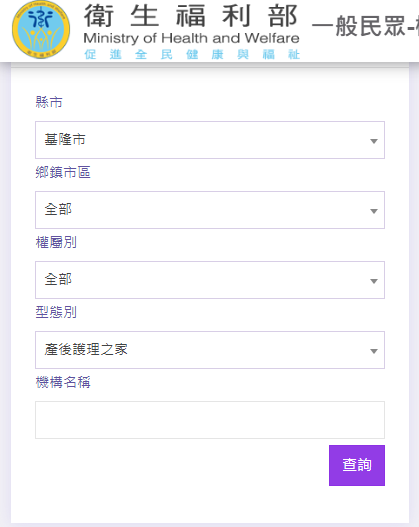This screenshot has width=419, height=527.
Task: Focus the 機構名稱 text input field
Action: [210, 420]
